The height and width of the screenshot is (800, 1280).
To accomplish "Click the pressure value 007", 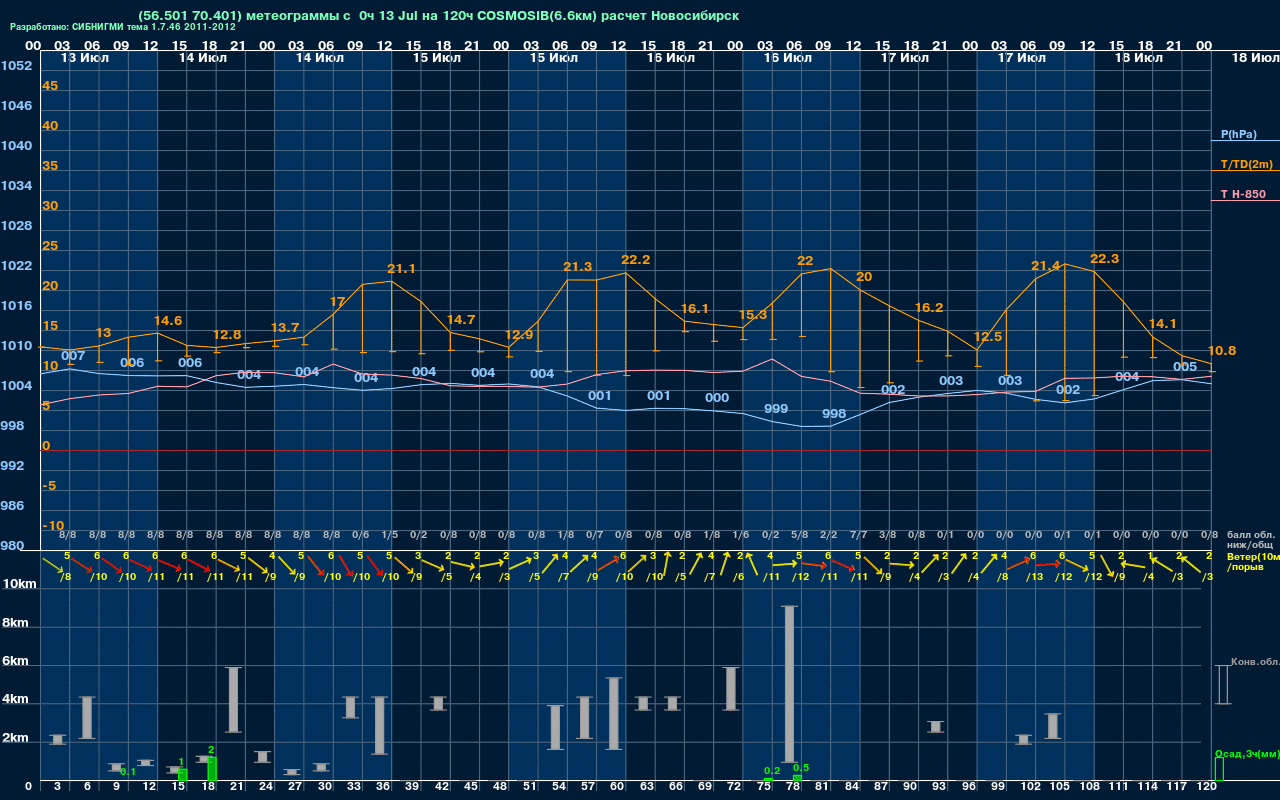I will 73,356.
